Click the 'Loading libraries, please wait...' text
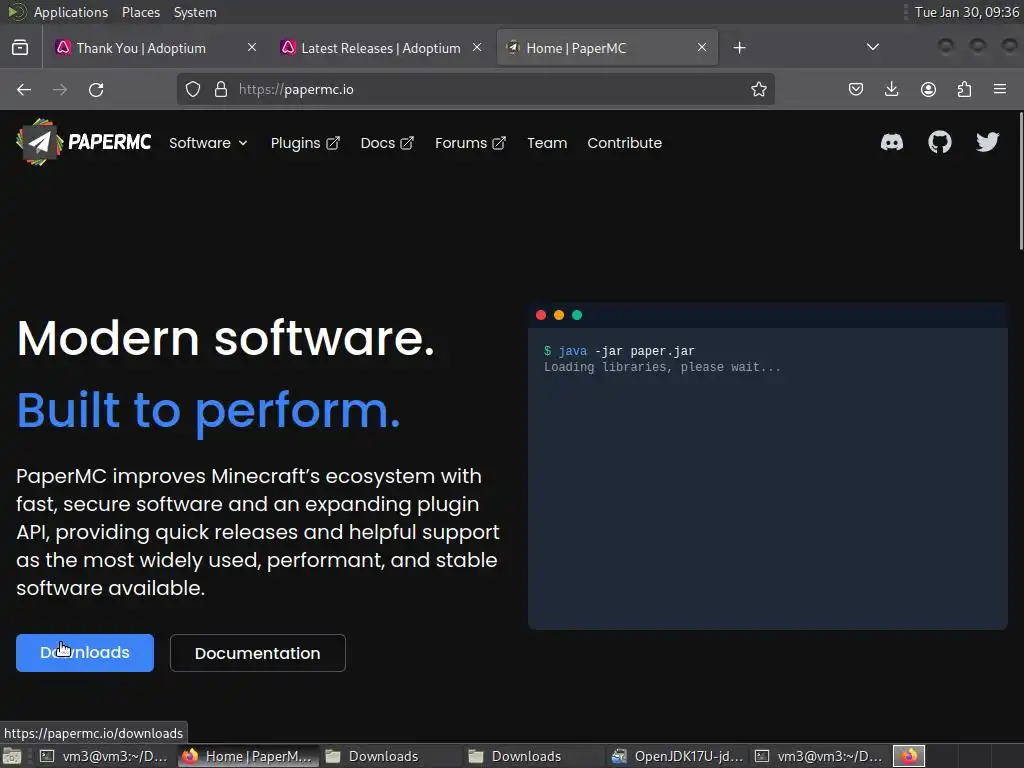1024x768 pixels. pyautogui.click(x=662, y=367)
